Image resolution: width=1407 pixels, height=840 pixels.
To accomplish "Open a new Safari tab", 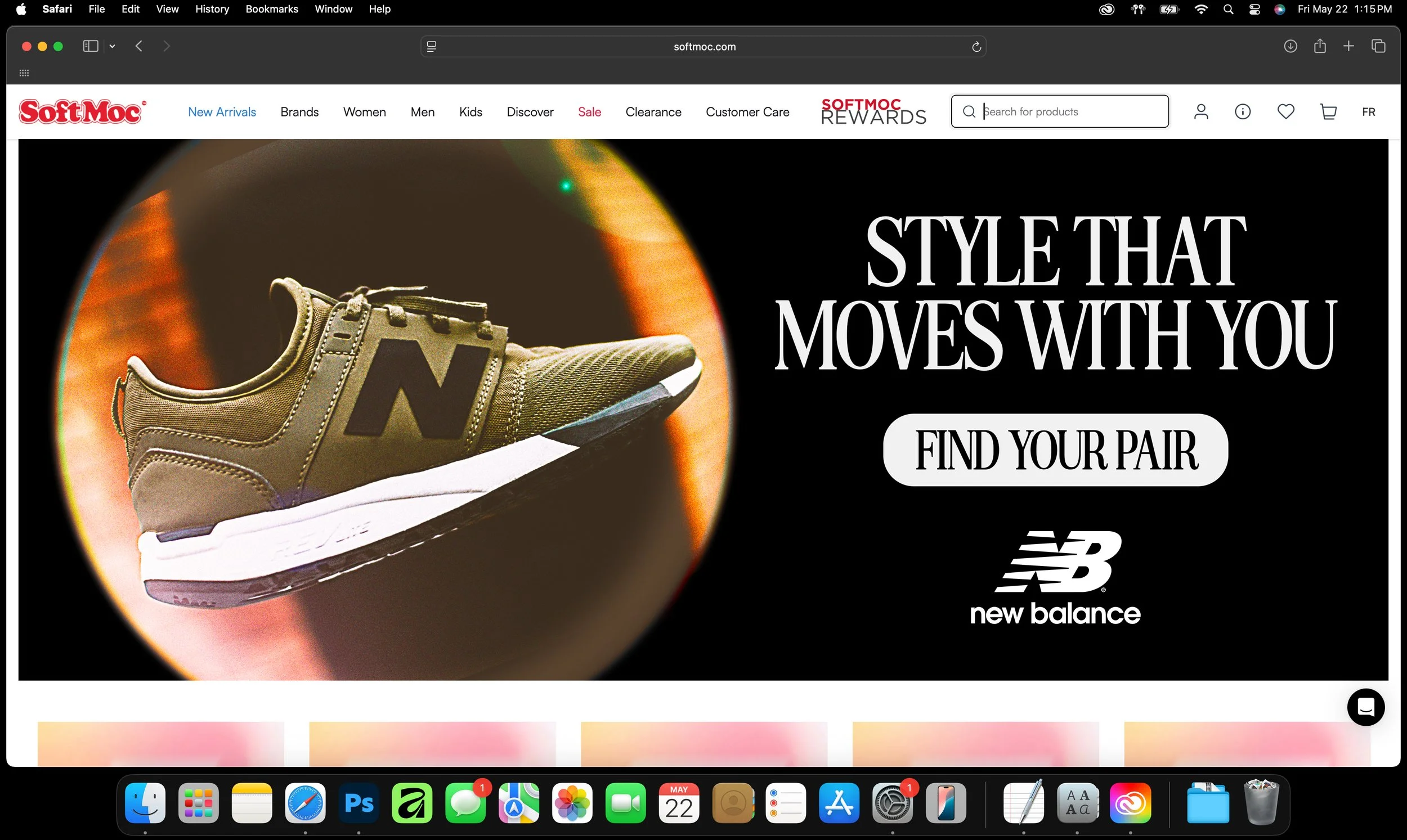I will tap(1348, 46).
